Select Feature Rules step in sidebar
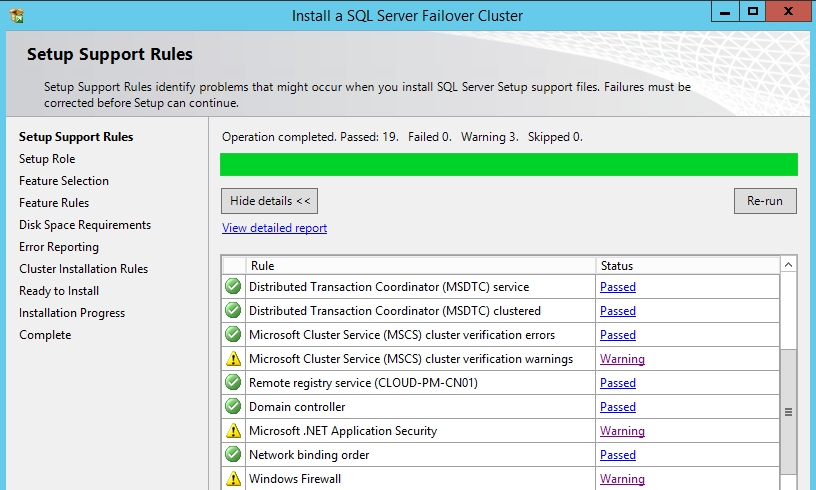This screenshot has width=816, height=490. point(54,202)
